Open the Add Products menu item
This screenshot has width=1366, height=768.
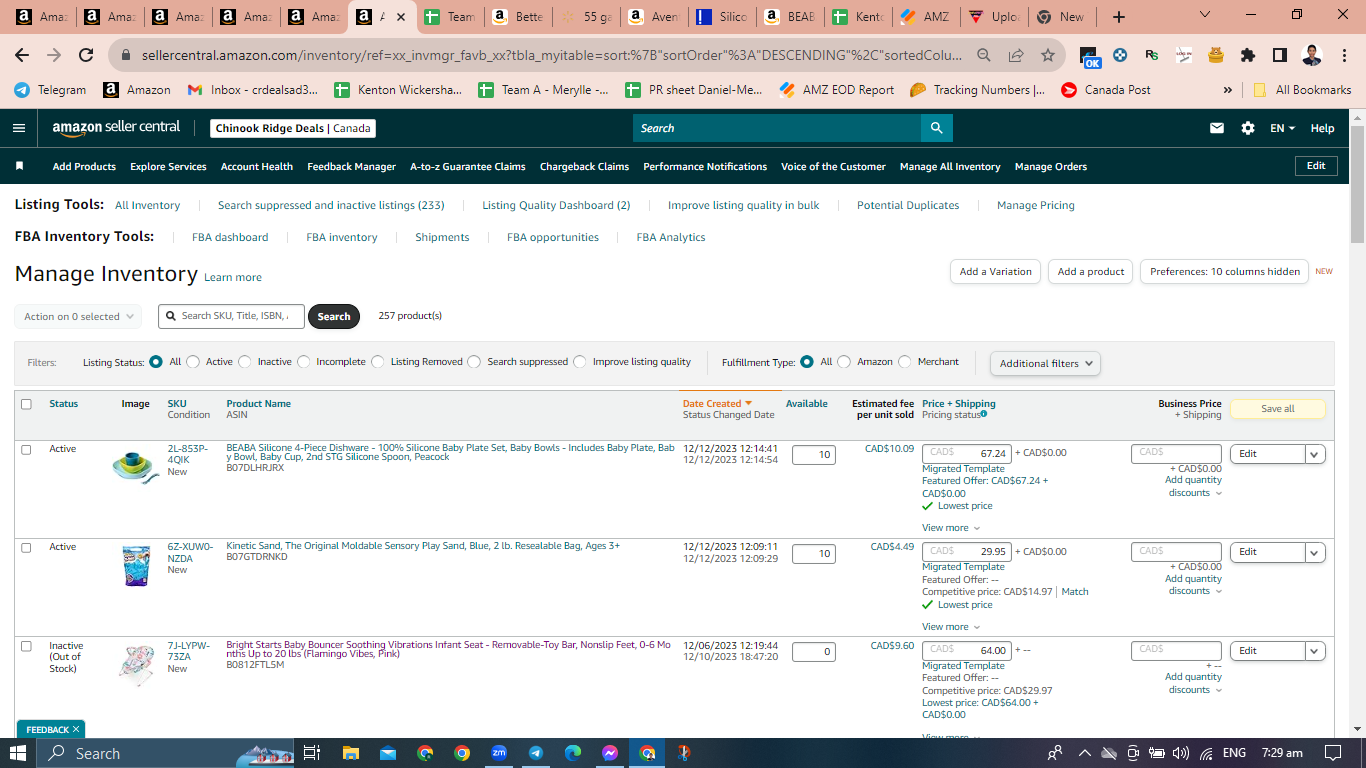point(84,166)
